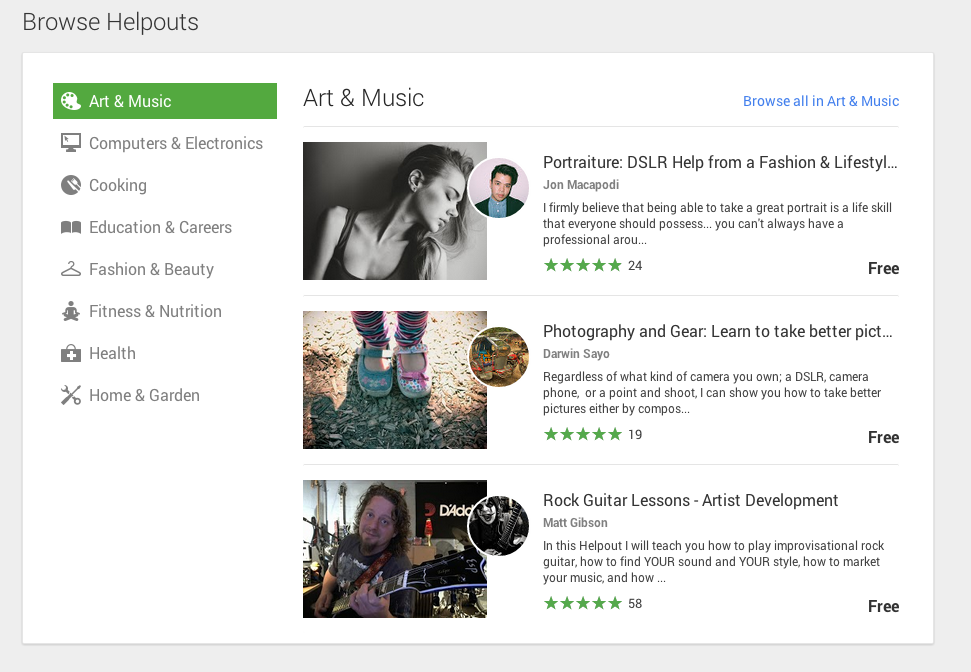Select the Art & Music palette icon

click(x=71, y=101)
